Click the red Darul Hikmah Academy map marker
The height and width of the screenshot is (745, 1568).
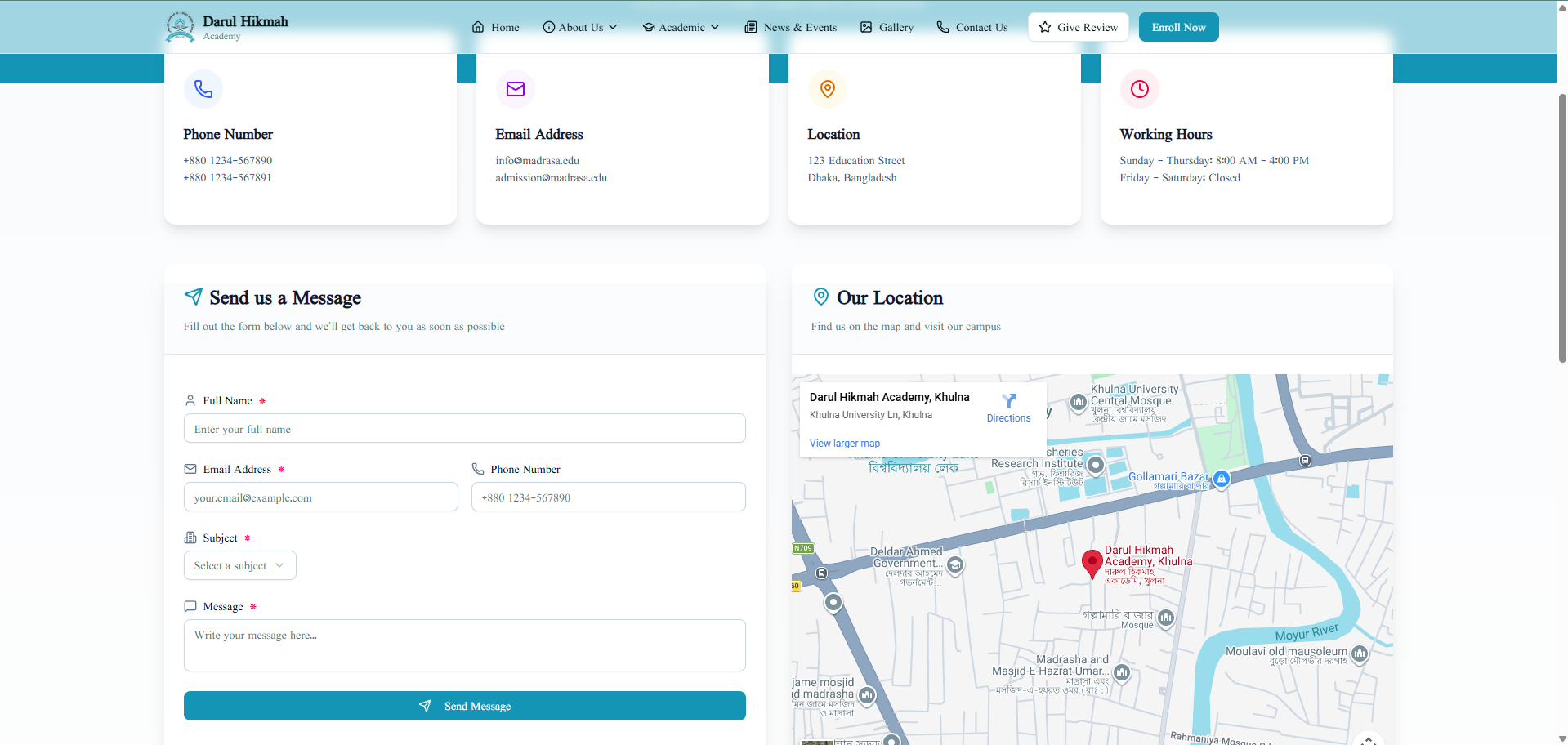(1092, 564)
